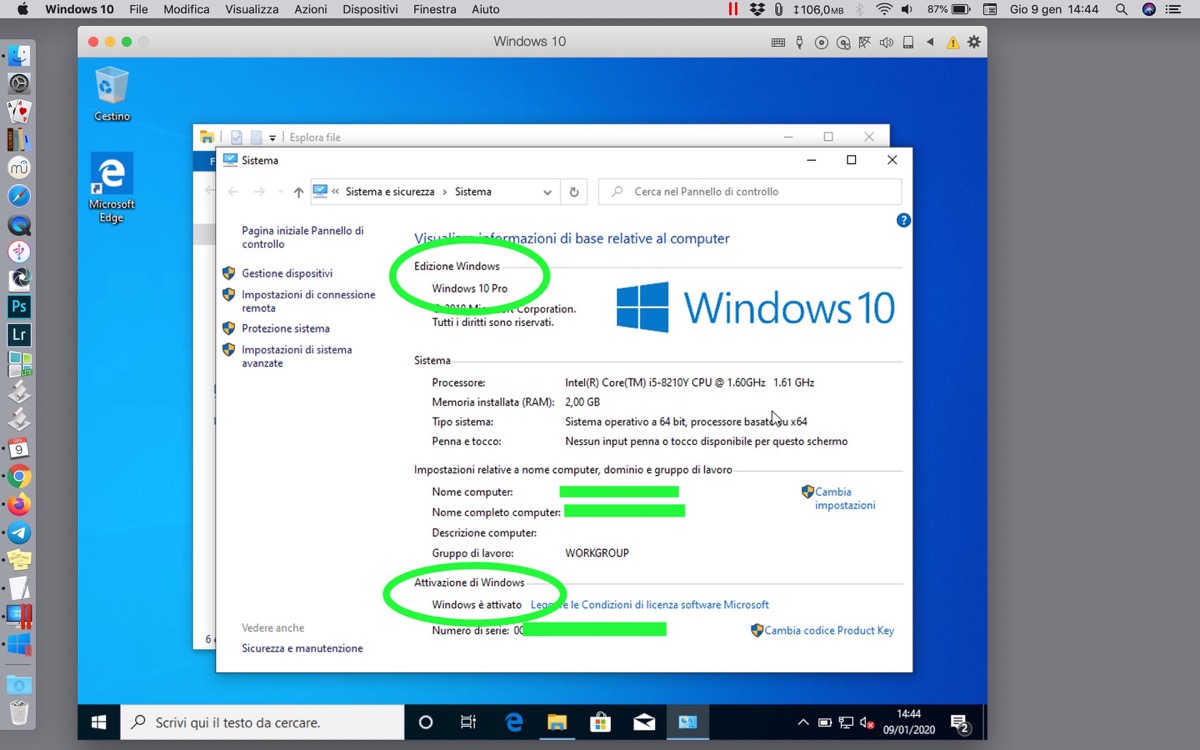Click the Windows Start button
1200x750 pixels.
pos(99,722)
